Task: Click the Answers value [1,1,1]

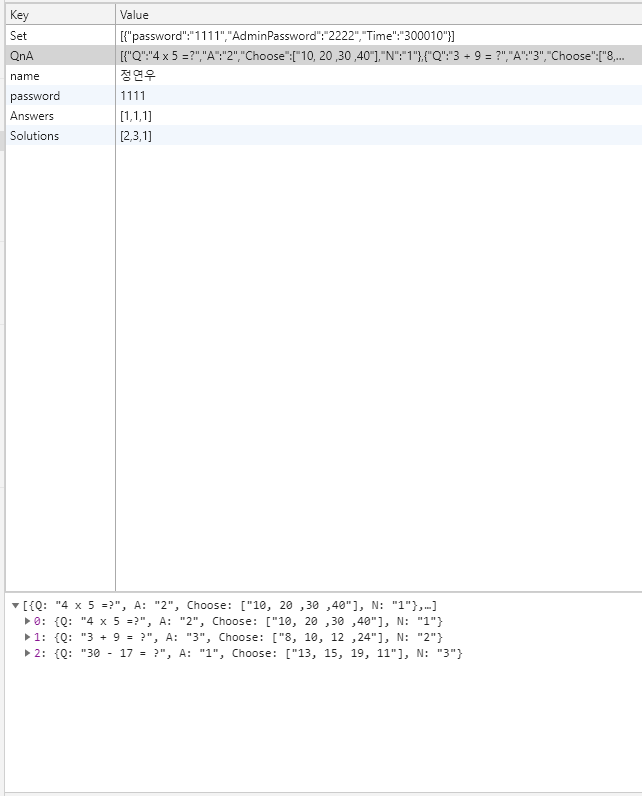Action: (x=136, y=116)
